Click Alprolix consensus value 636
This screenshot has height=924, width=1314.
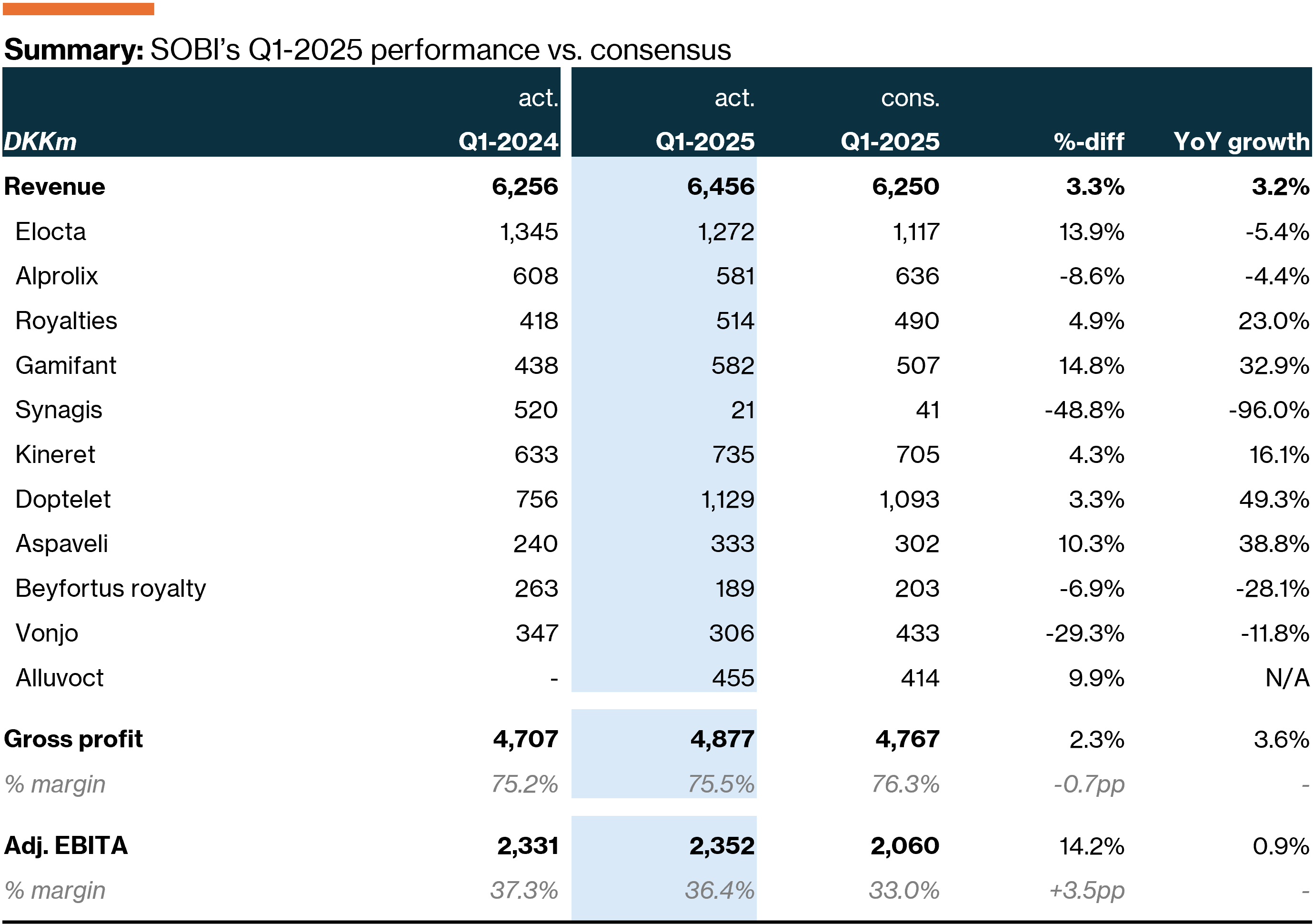917,276
